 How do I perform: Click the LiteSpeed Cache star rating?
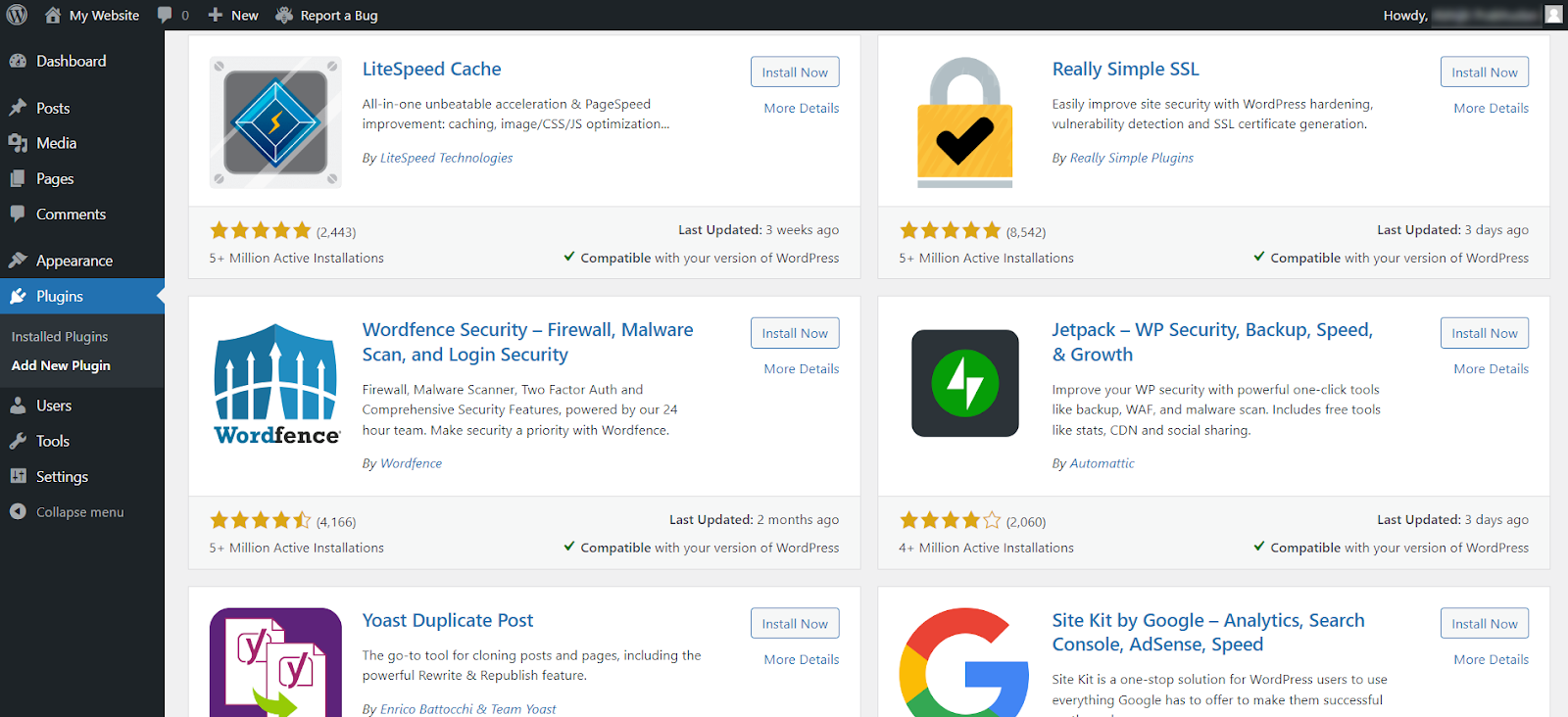[x=261, y=230]
